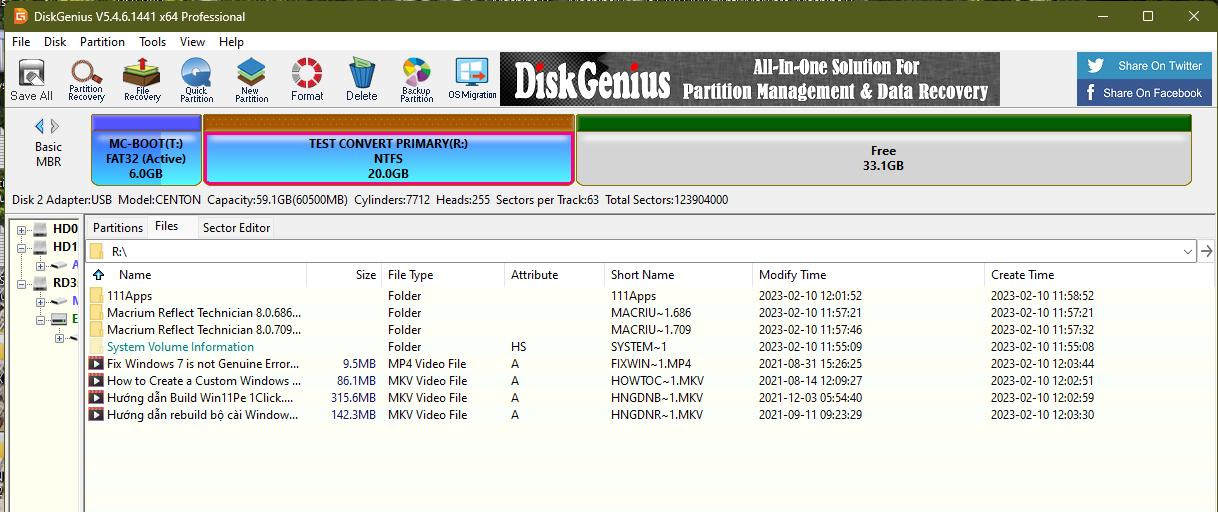Click System Volume Information folder icon
The width and height of the screenshot is (1218, 512).
97,347
